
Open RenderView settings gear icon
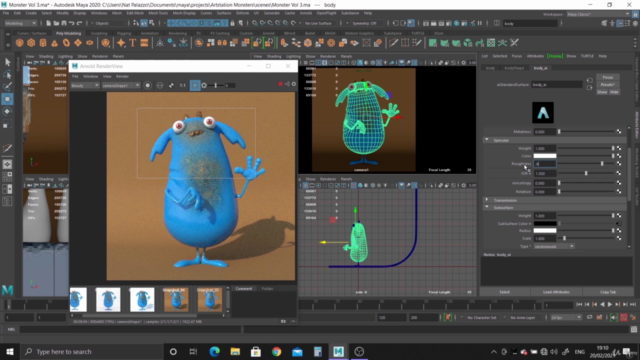[x=293, y=84]
